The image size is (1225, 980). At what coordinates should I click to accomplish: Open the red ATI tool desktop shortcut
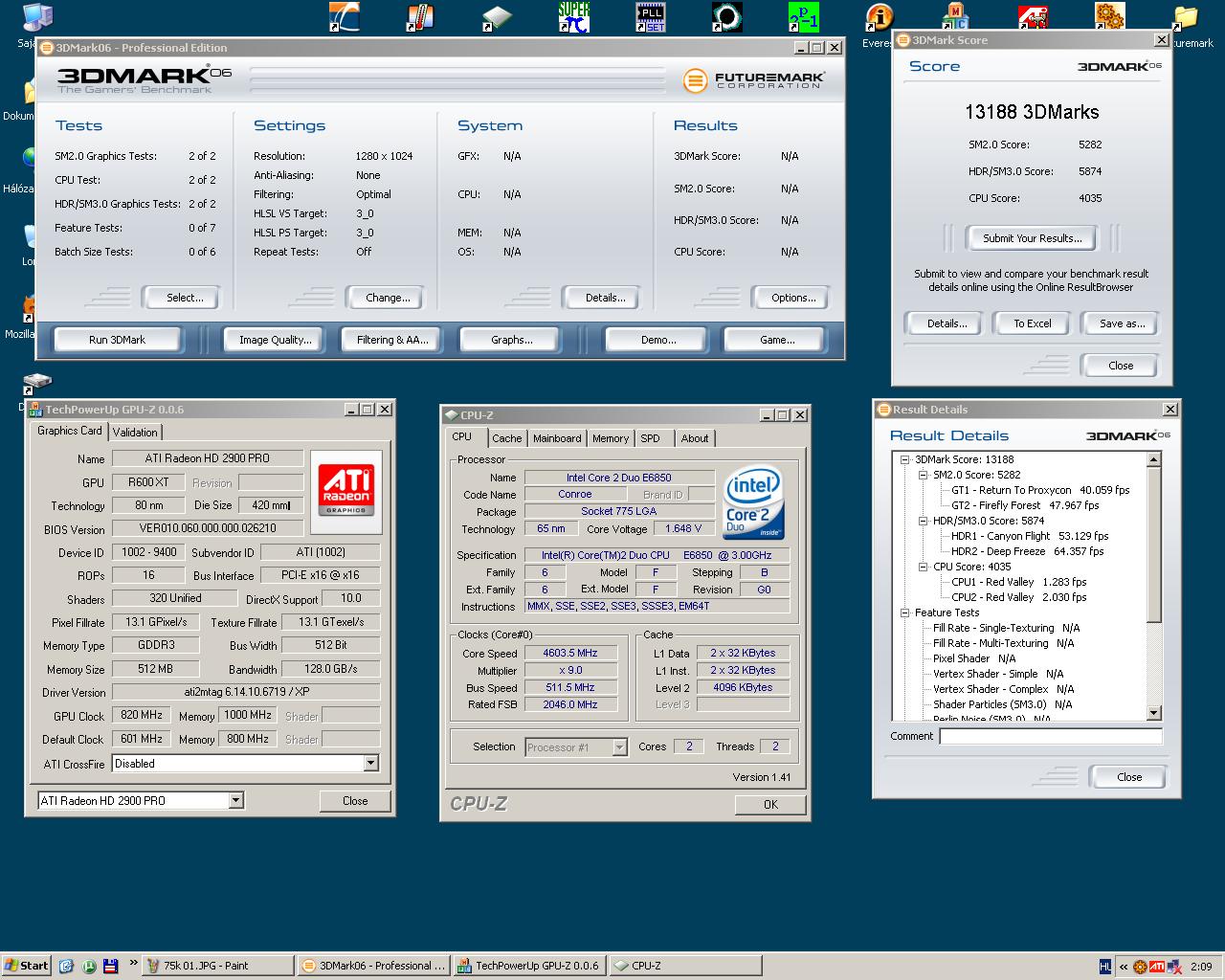[1033, 17]
